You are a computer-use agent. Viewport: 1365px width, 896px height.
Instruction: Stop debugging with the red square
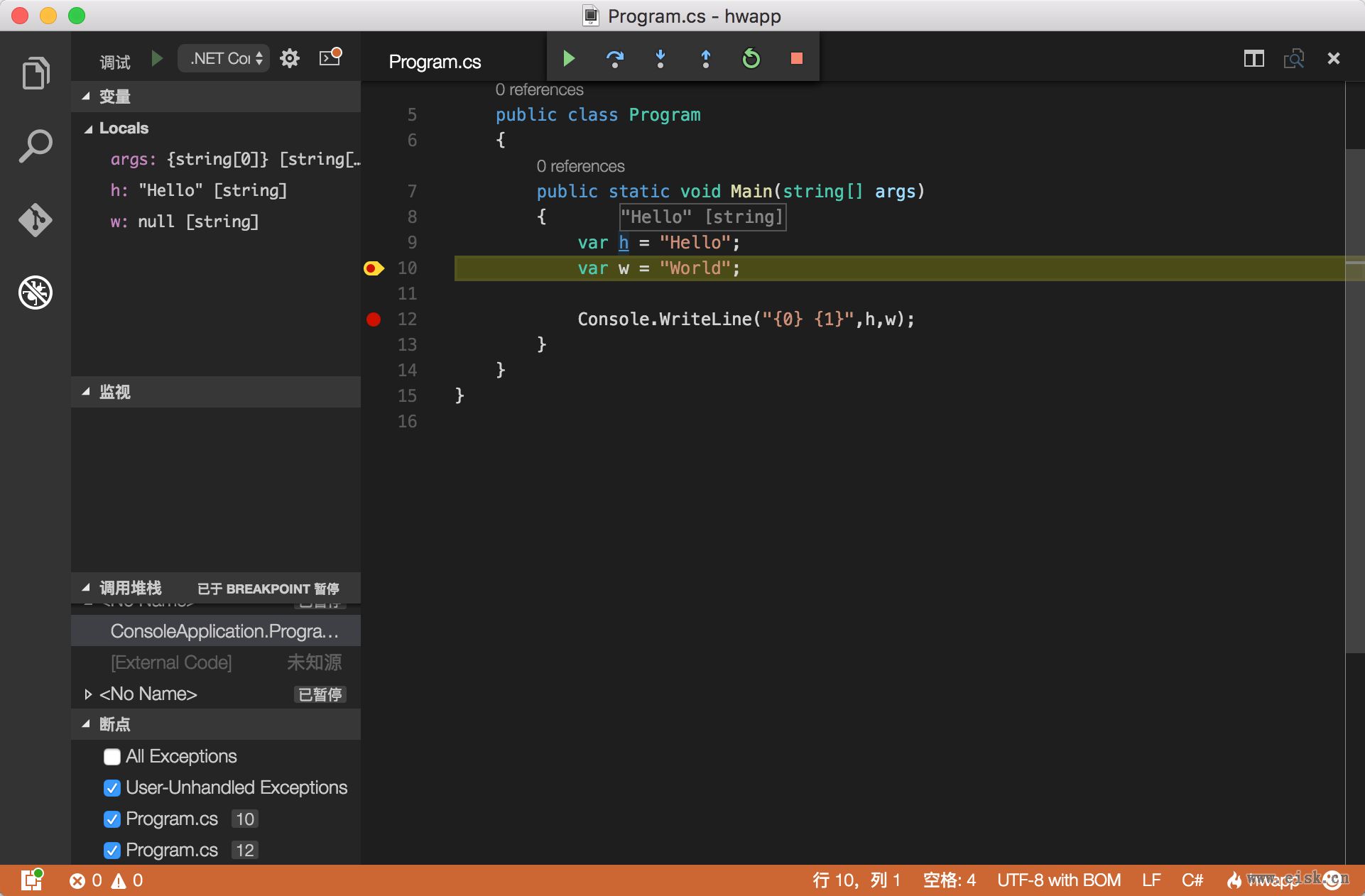click(x=796, y=58)
